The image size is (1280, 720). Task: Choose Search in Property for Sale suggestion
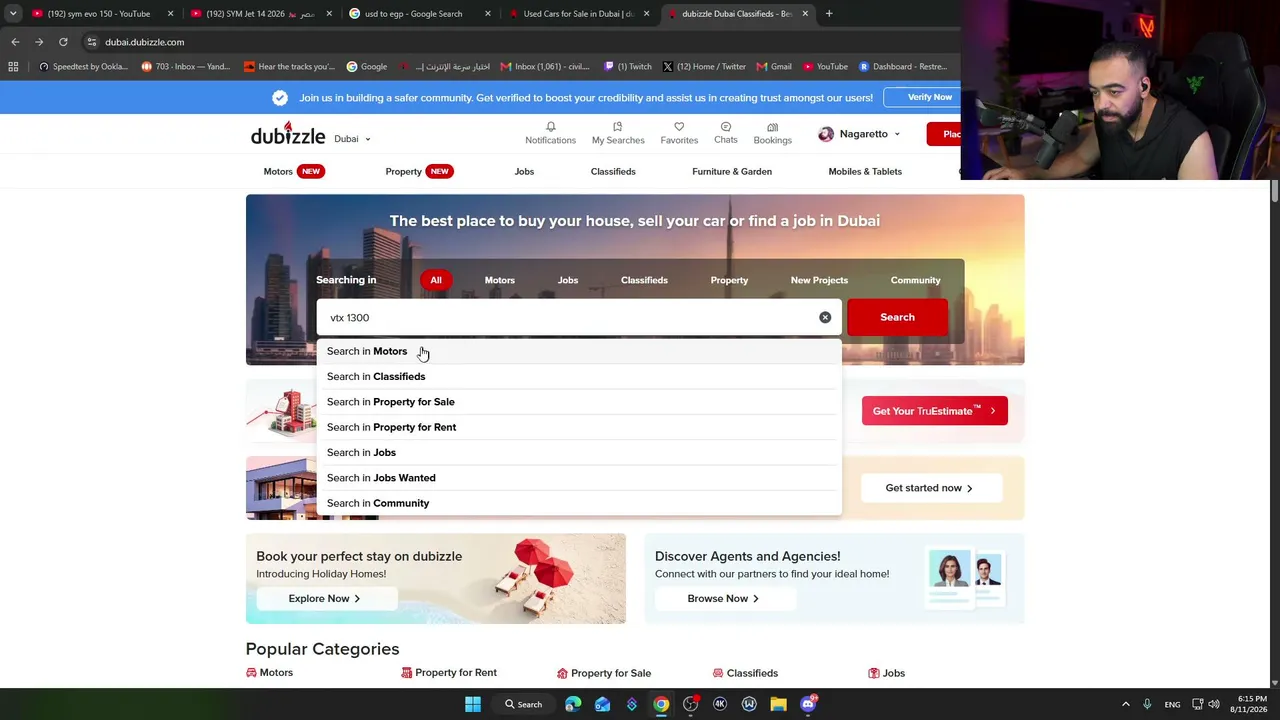579,402
